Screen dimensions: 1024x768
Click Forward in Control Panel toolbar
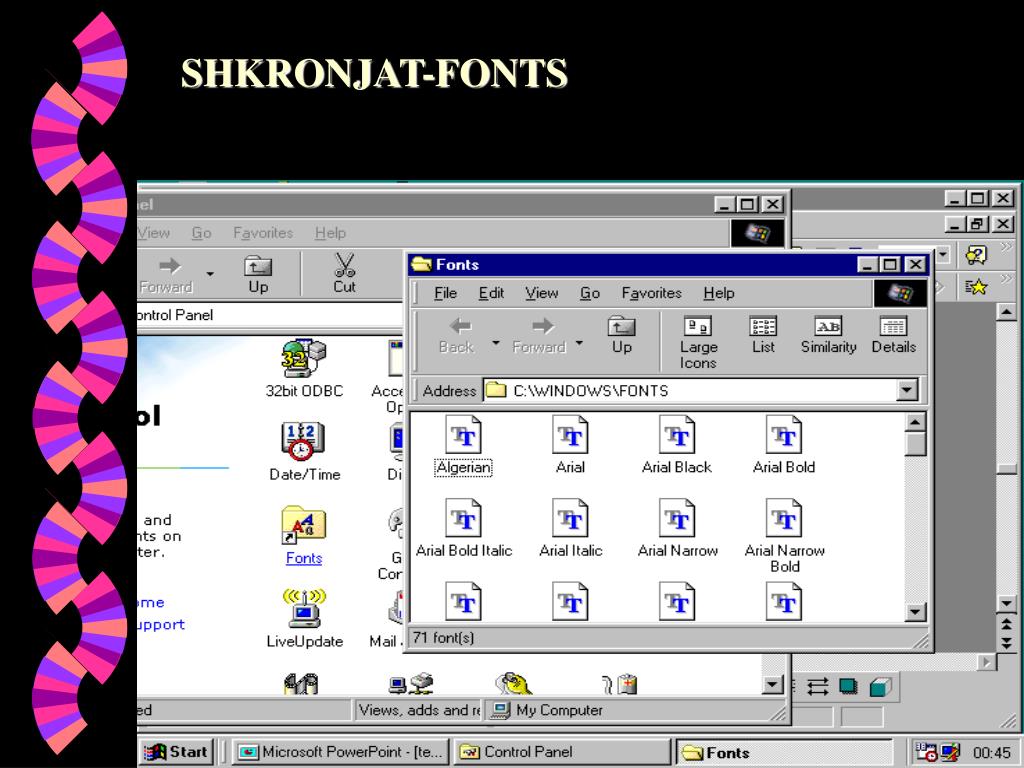pos(168,276)
